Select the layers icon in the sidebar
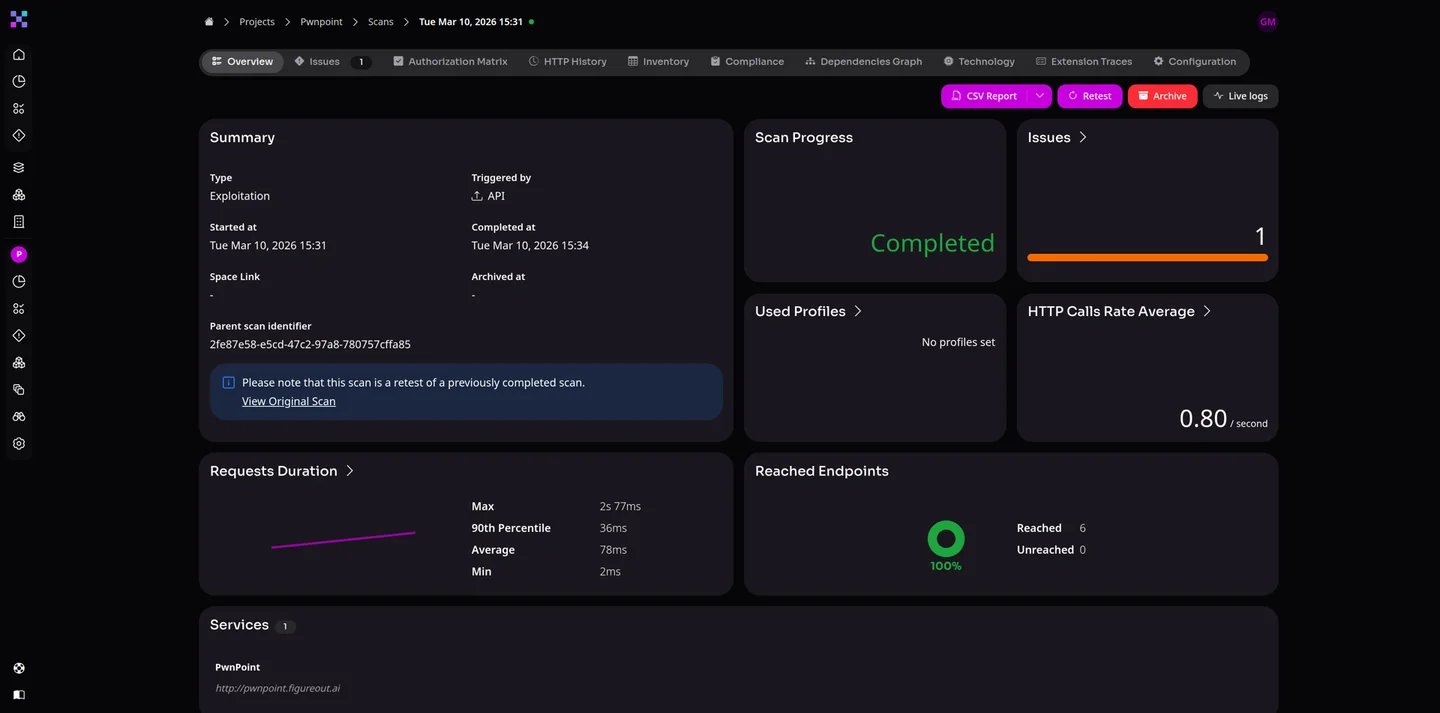Screen dimensions: 1440x713 [18, 167]
